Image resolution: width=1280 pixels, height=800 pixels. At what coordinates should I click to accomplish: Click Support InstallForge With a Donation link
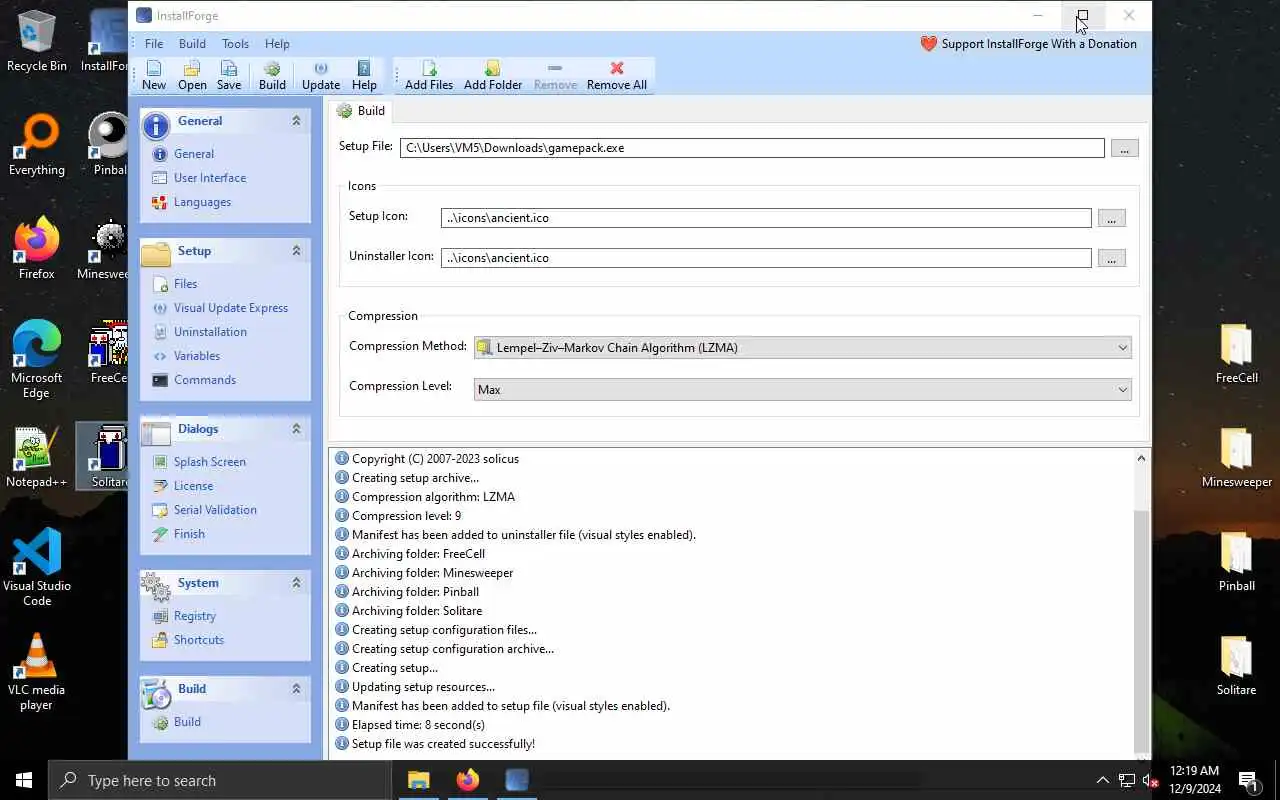click(x=1029, y=44)
